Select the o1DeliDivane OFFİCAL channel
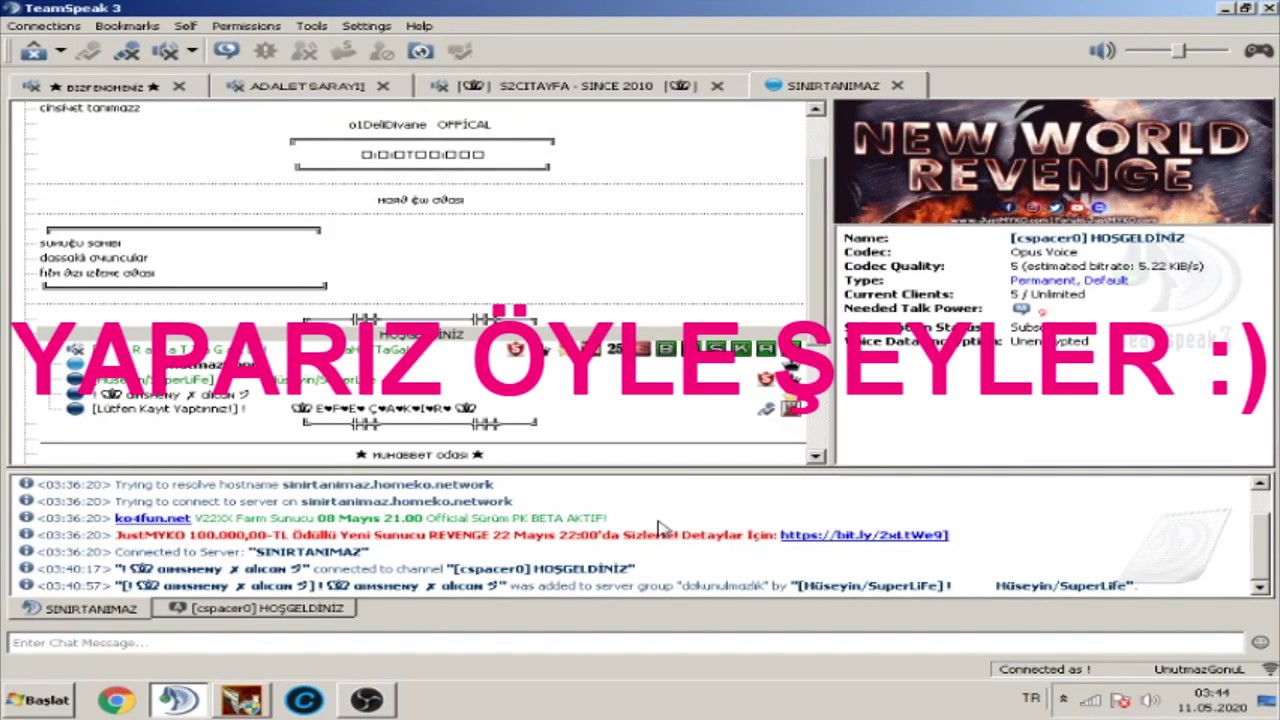This screenshot has height=720, width=1280. [420, 124]
